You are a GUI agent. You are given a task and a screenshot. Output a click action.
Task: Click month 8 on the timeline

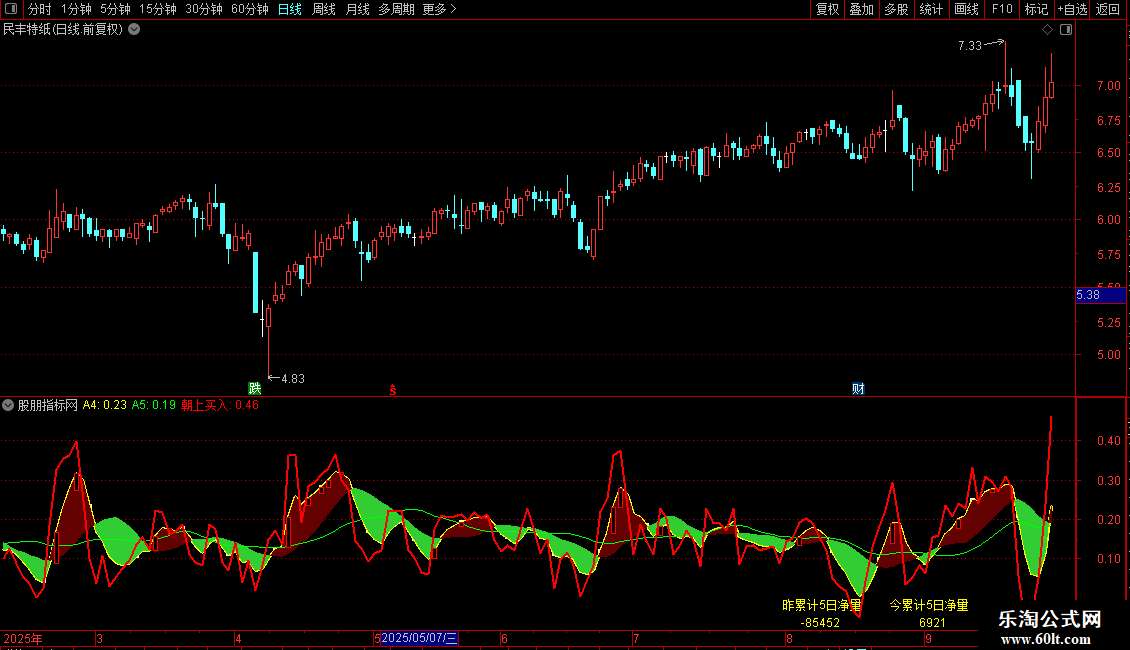pos(790,638)
